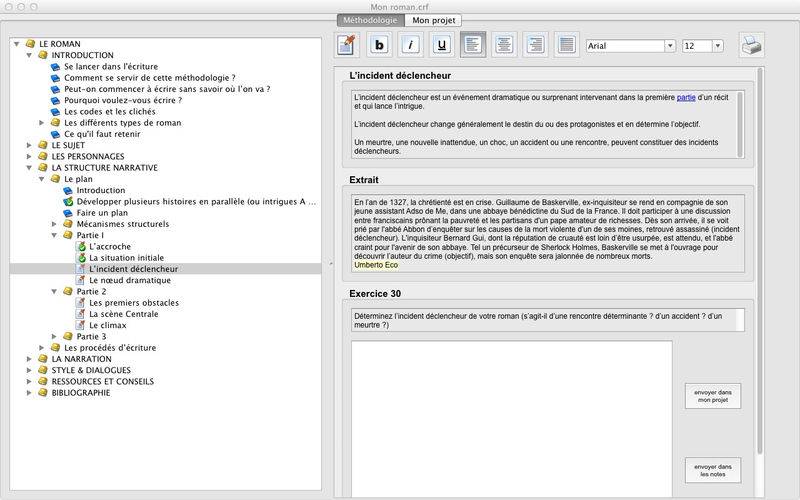
Task: Open Les codes et les clichés
Action: coord(110,111)
